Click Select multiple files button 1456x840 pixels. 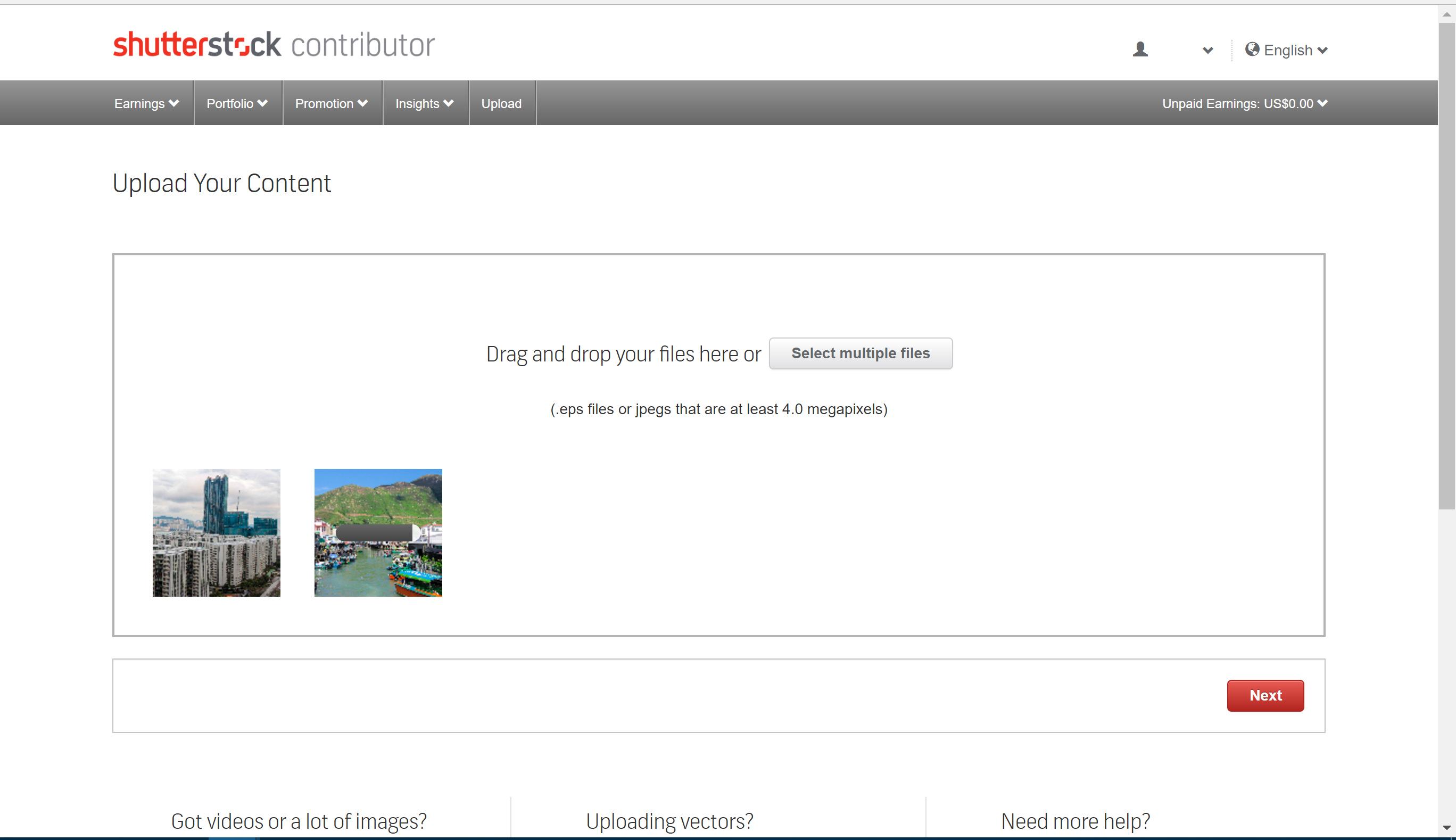click(x=861, y=353)
